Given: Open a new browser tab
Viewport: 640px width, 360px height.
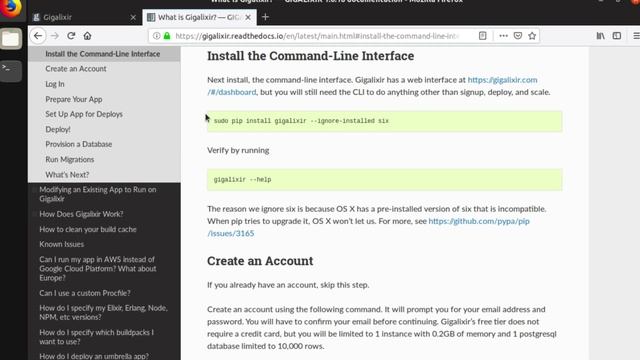Looking at the screenshot, I should click(265, 17).
